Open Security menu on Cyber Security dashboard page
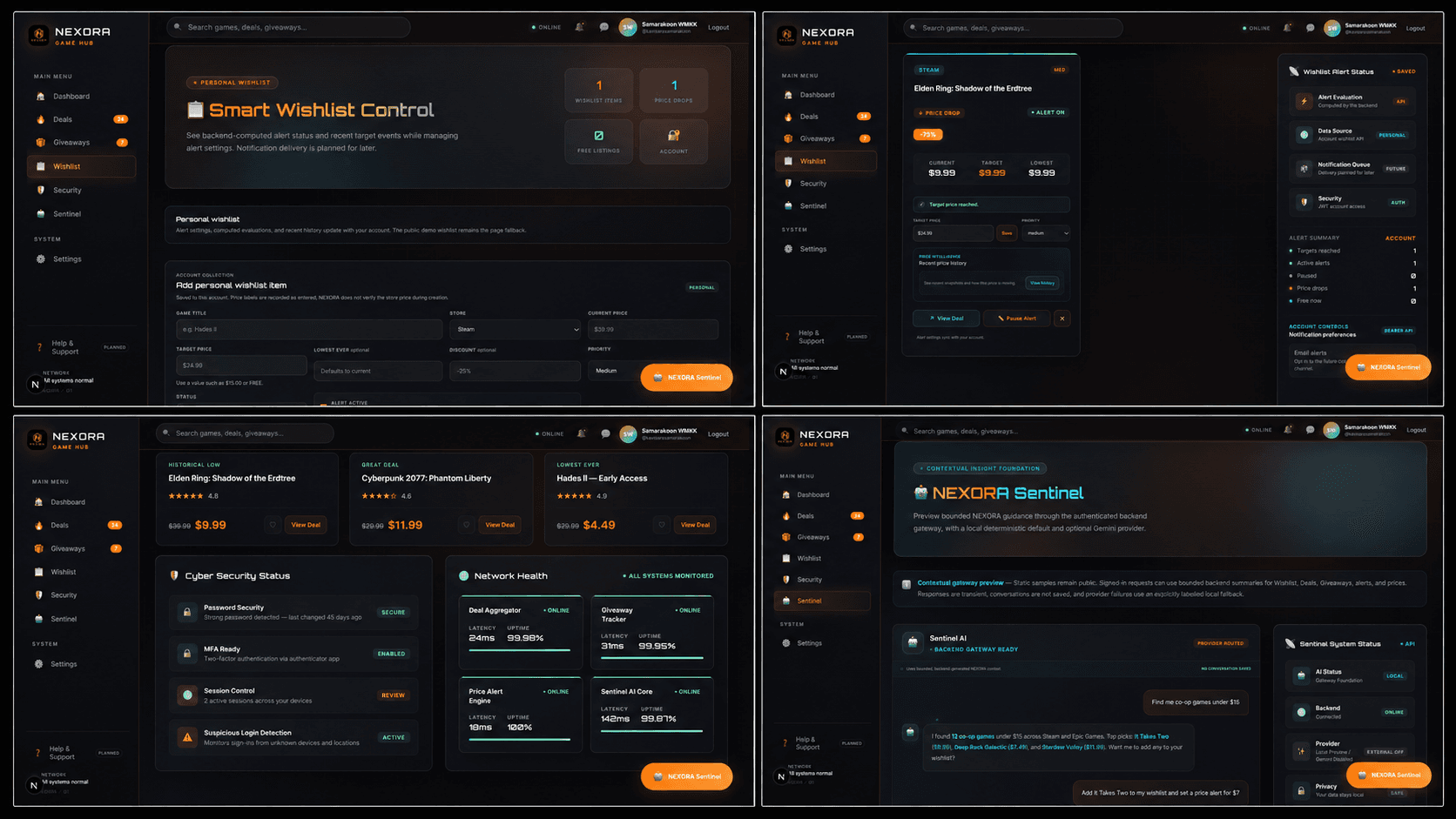The height and width of the screenshot is (819, 1456). click(78, 595)
